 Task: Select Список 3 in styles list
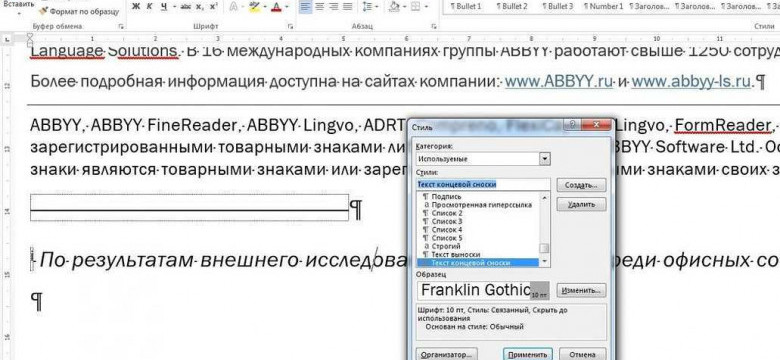tap(447, 221)
